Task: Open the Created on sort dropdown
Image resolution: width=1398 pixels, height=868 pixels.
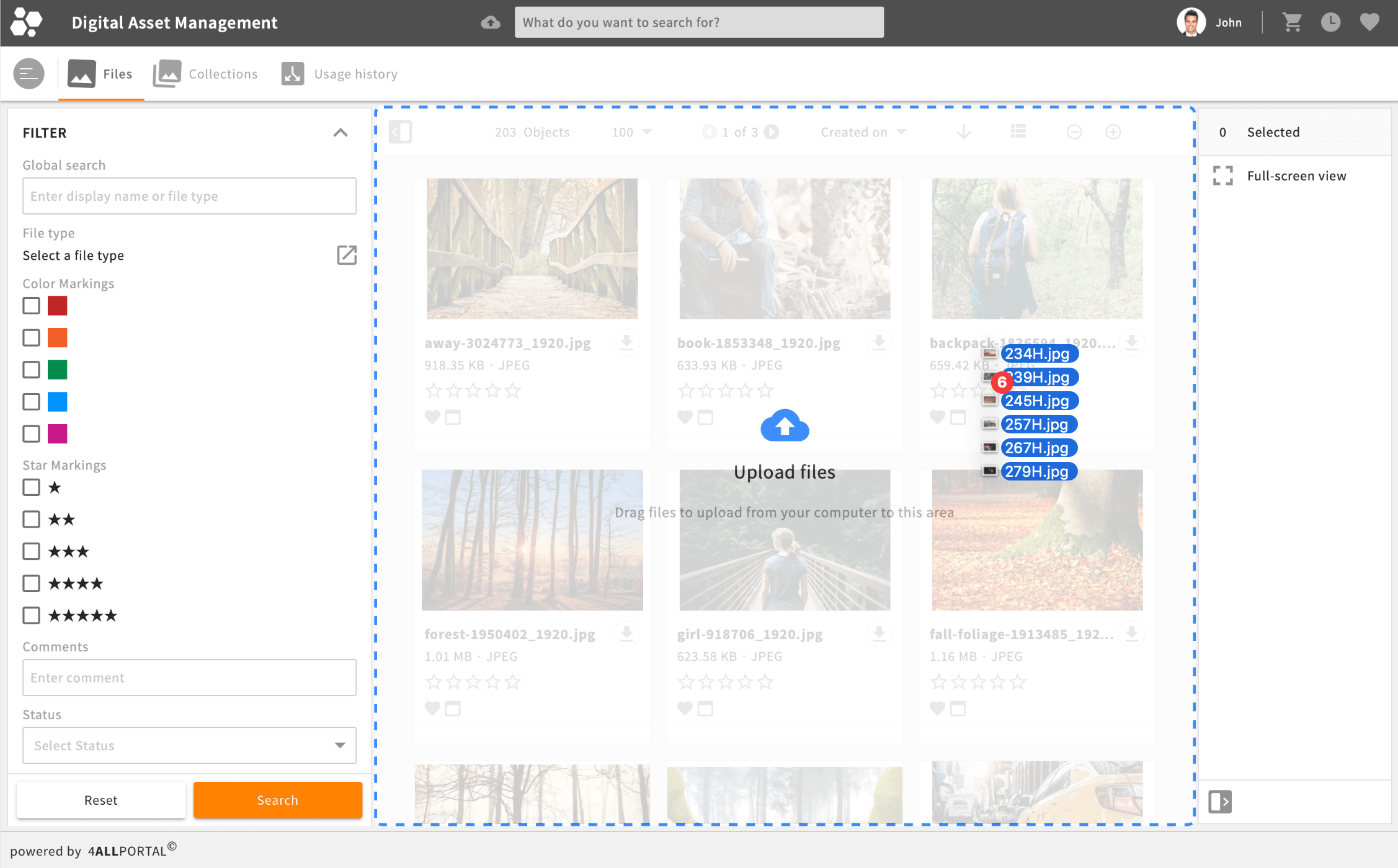Action: tap(863, 132)
